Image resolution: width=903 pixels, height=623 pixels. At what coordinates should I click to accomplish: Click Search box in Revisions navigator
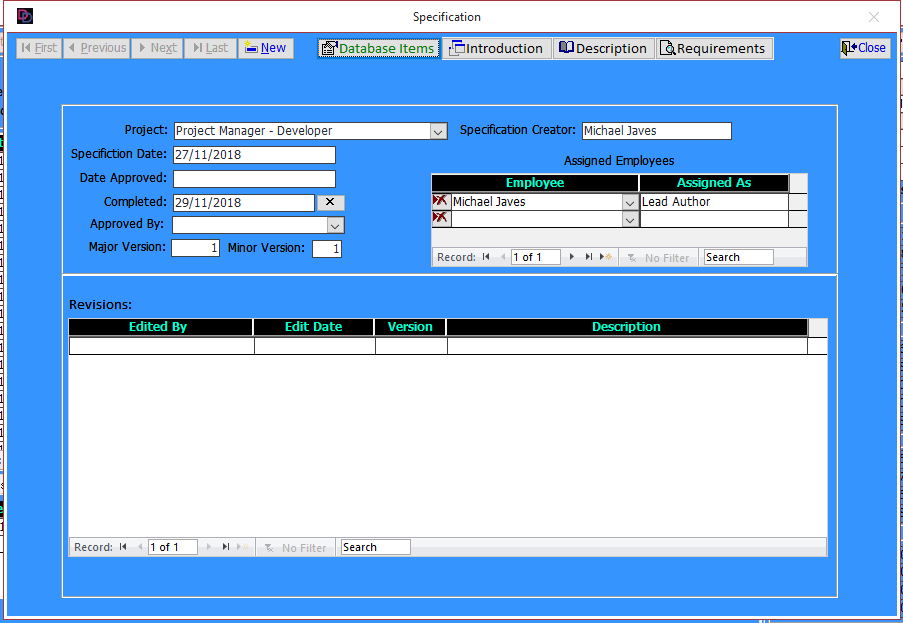(x=375, y=548)
